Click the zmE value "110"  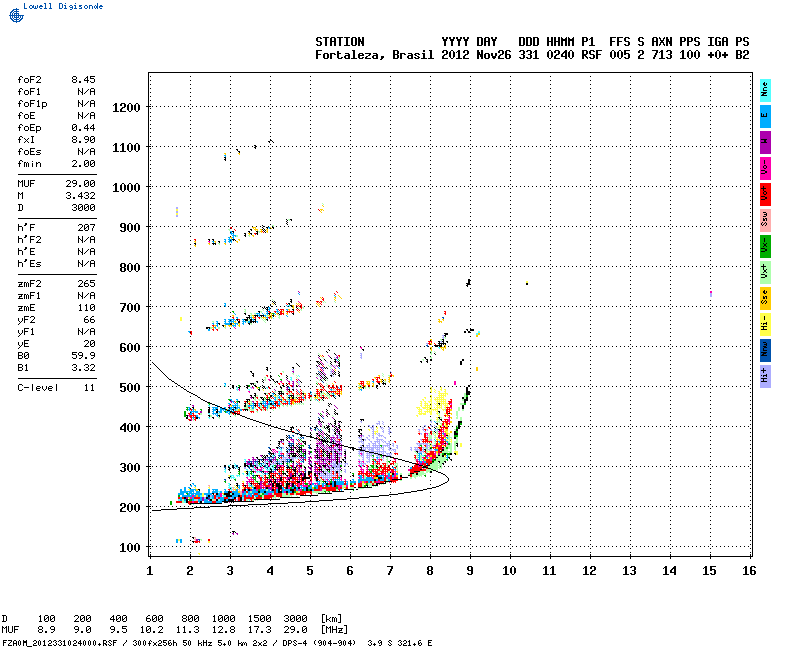[x=86, y=308]
